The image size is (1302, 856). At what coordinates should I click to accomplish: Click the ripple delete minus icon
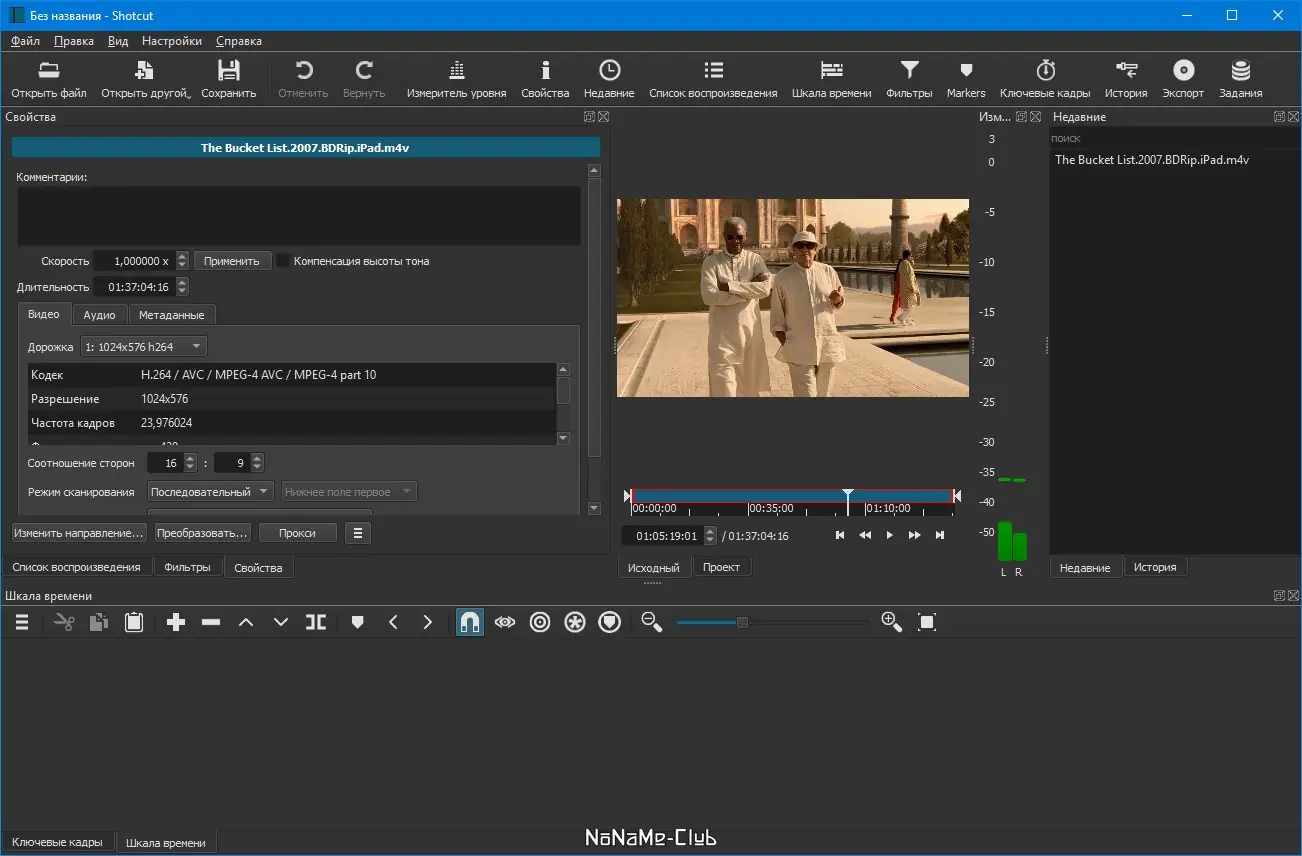point(211,622)
